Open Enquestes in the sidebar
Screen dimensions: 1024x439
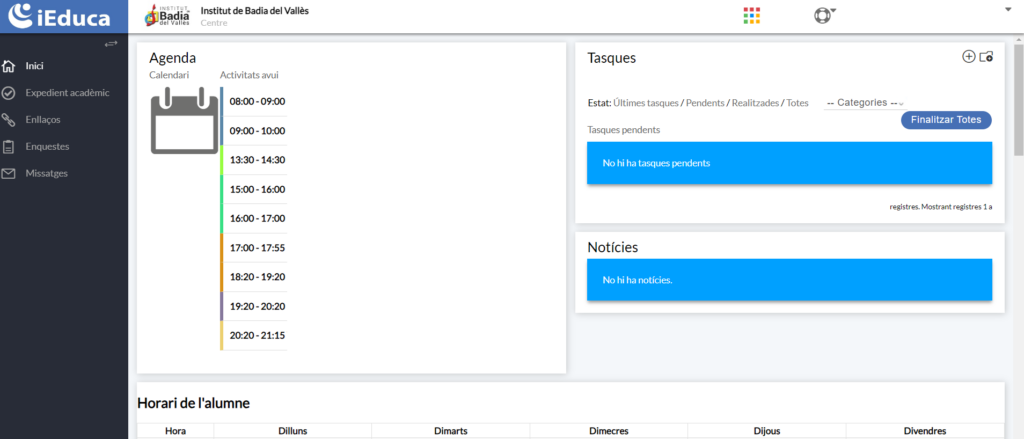pos(47,147)
